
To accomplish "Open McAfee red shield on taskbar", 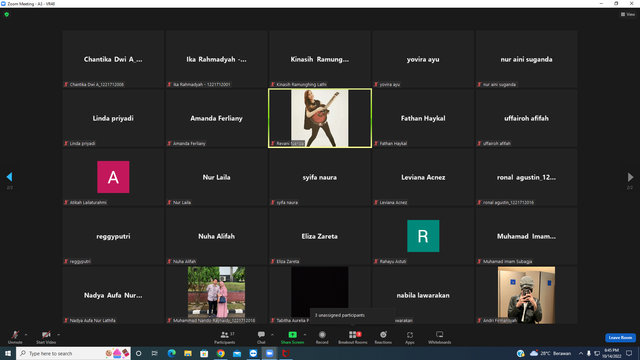I will click(286, 353).
